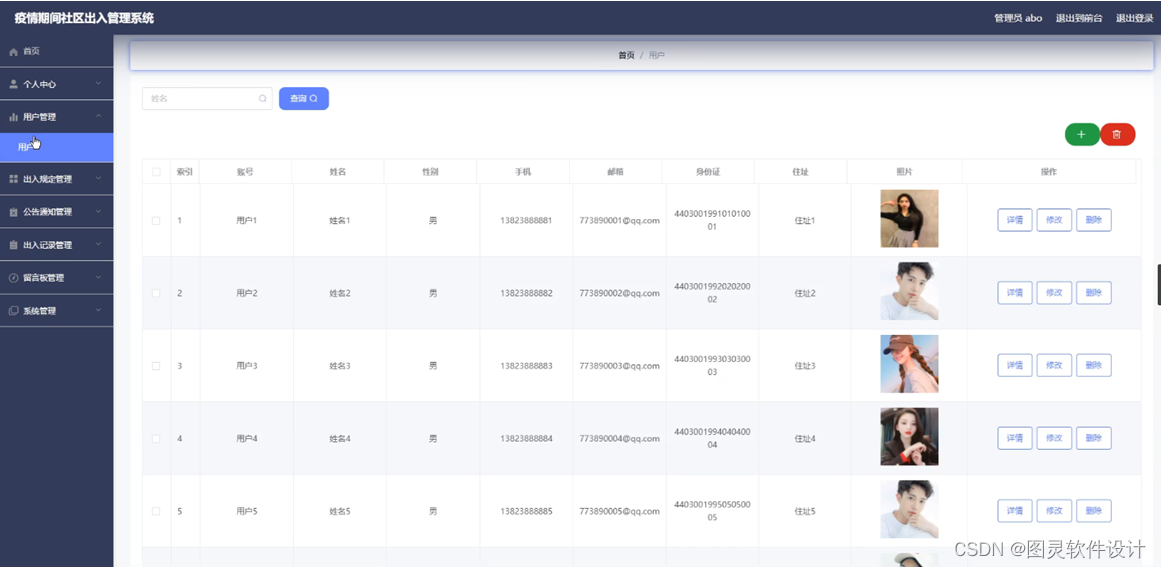Expand the 出入记录管理 chevron

[x=98, y=244]
